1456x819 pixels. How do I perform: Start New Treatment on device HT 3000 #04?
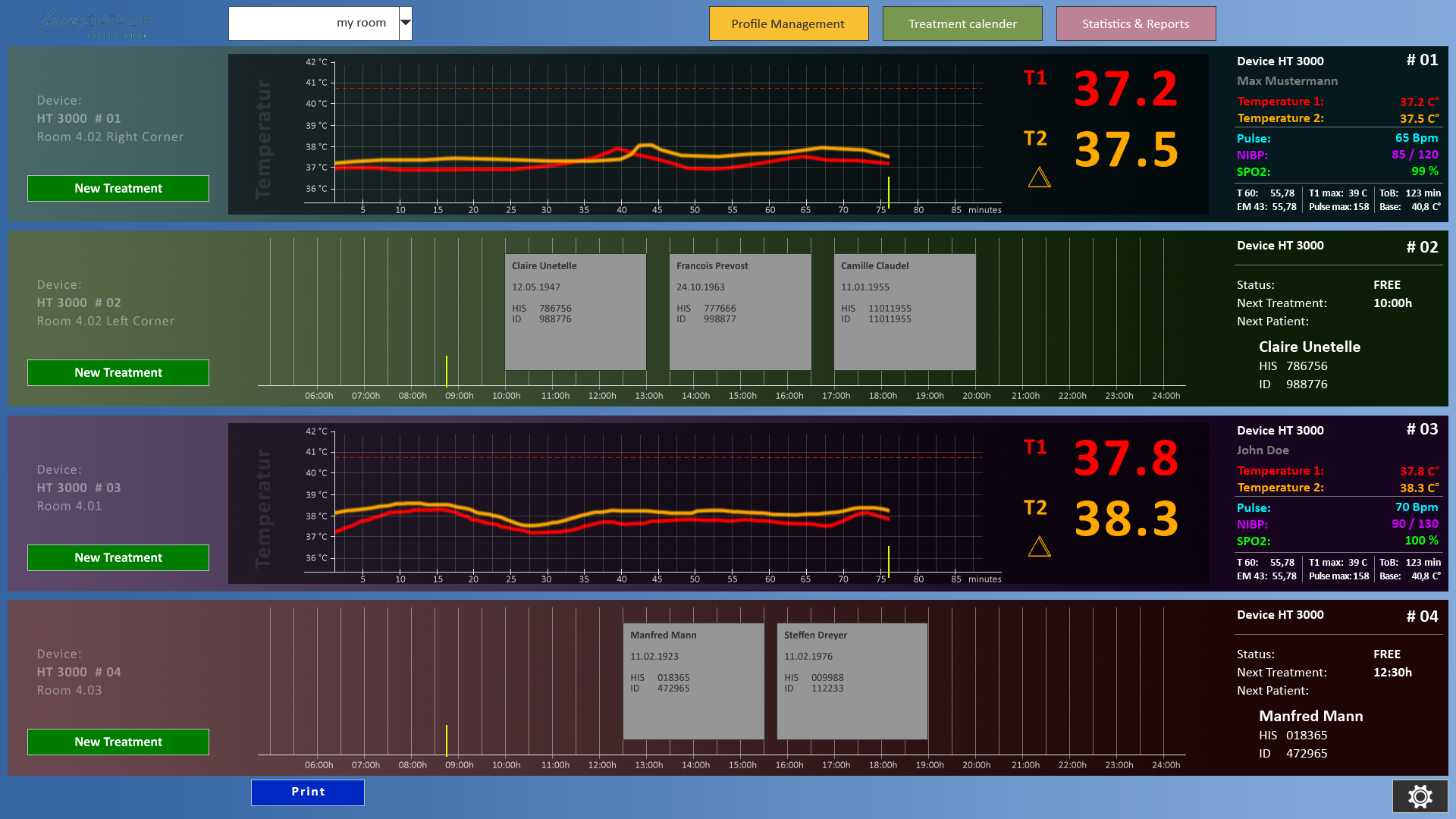[118, 742]
